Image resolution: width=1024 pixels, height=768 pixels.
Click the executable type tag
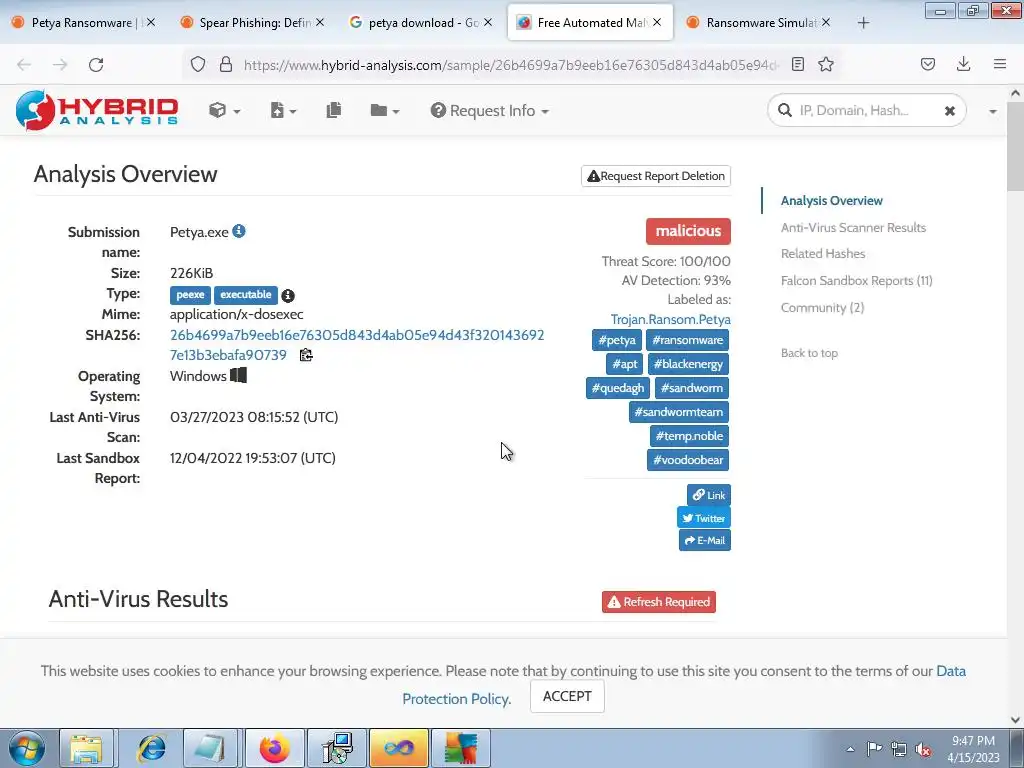(246, 295)
